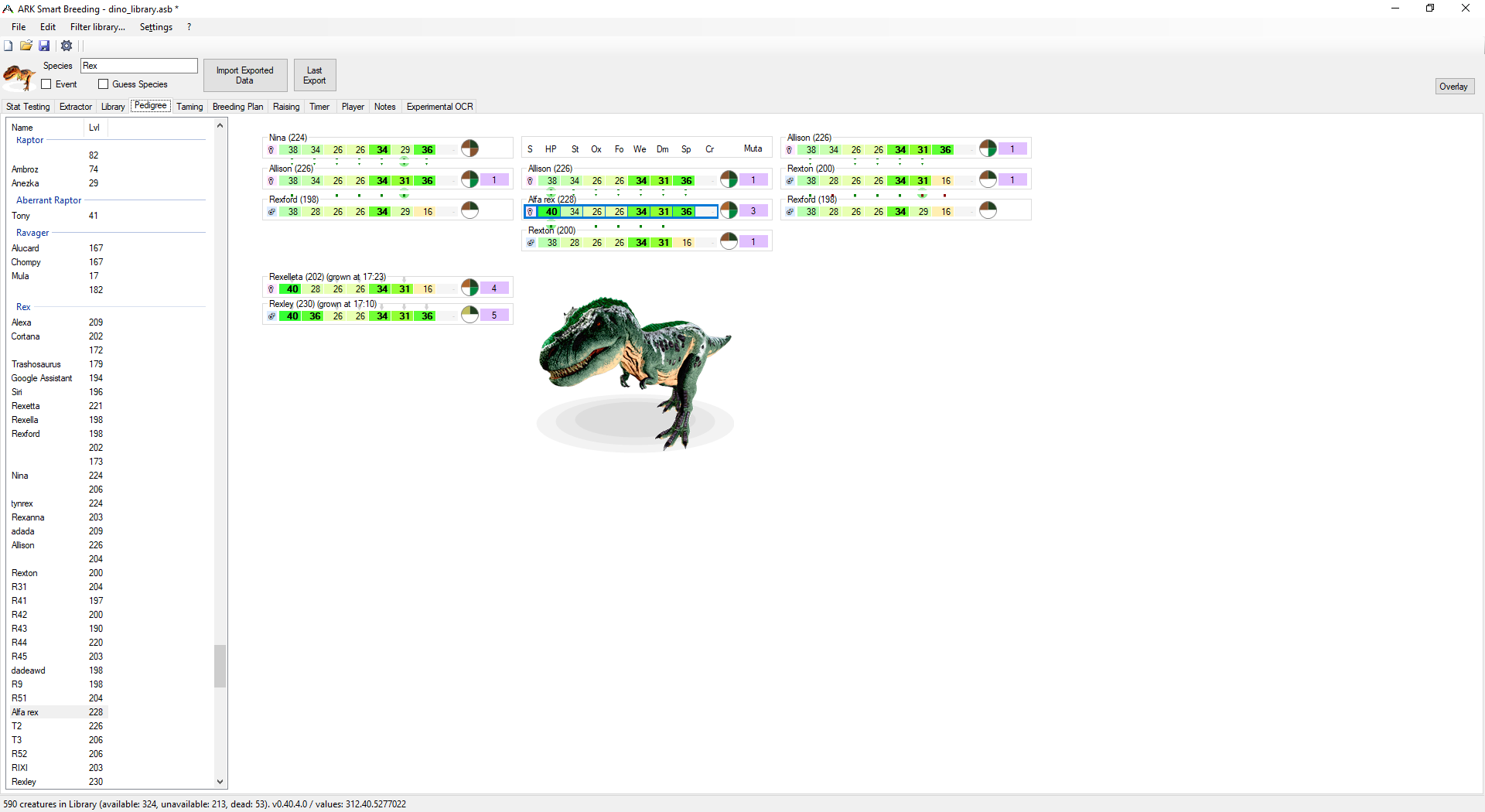The image size is (1485, 812).
Task: Click Rexley's color region pie icon
Action: pos(469,315)
